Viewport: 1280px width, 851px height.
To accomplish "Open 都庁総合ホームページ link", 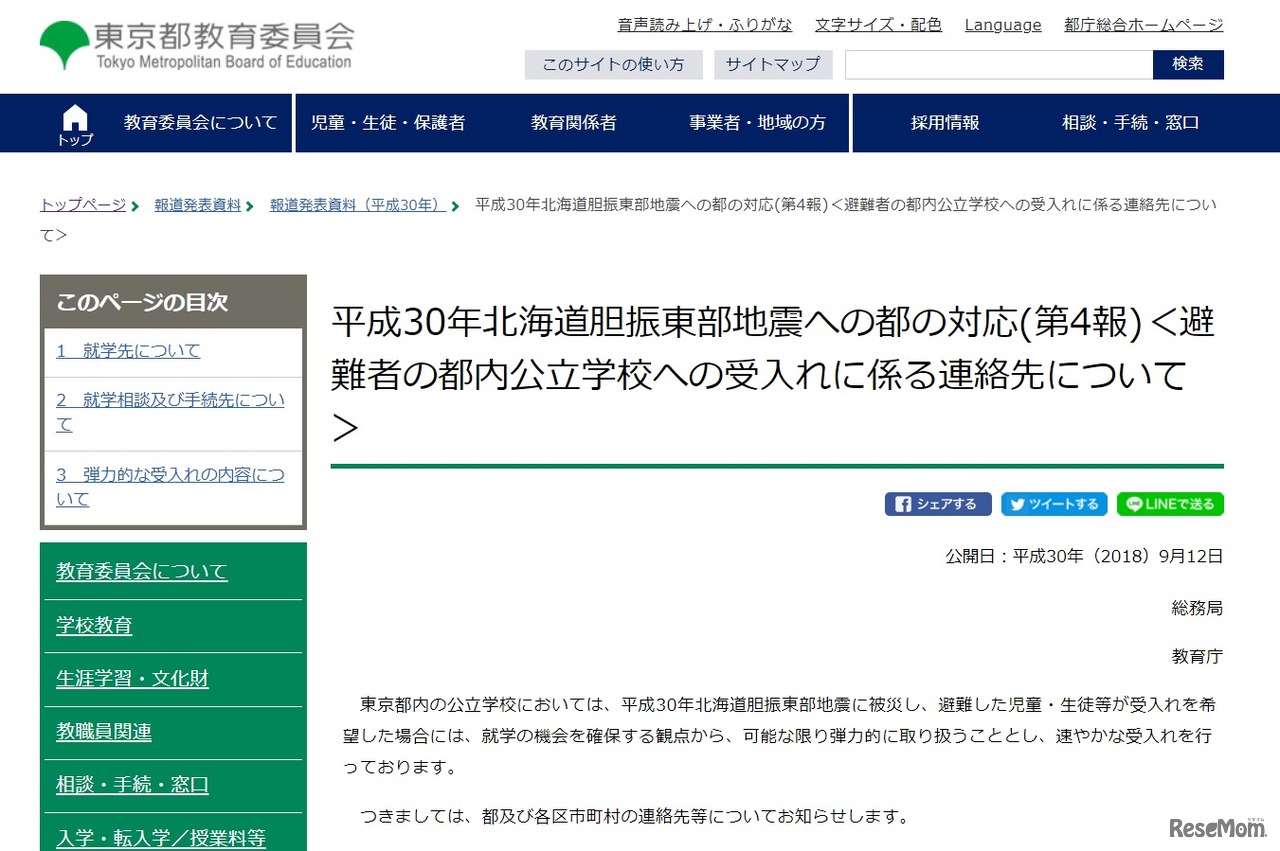I will click(x=1143, y=25).
